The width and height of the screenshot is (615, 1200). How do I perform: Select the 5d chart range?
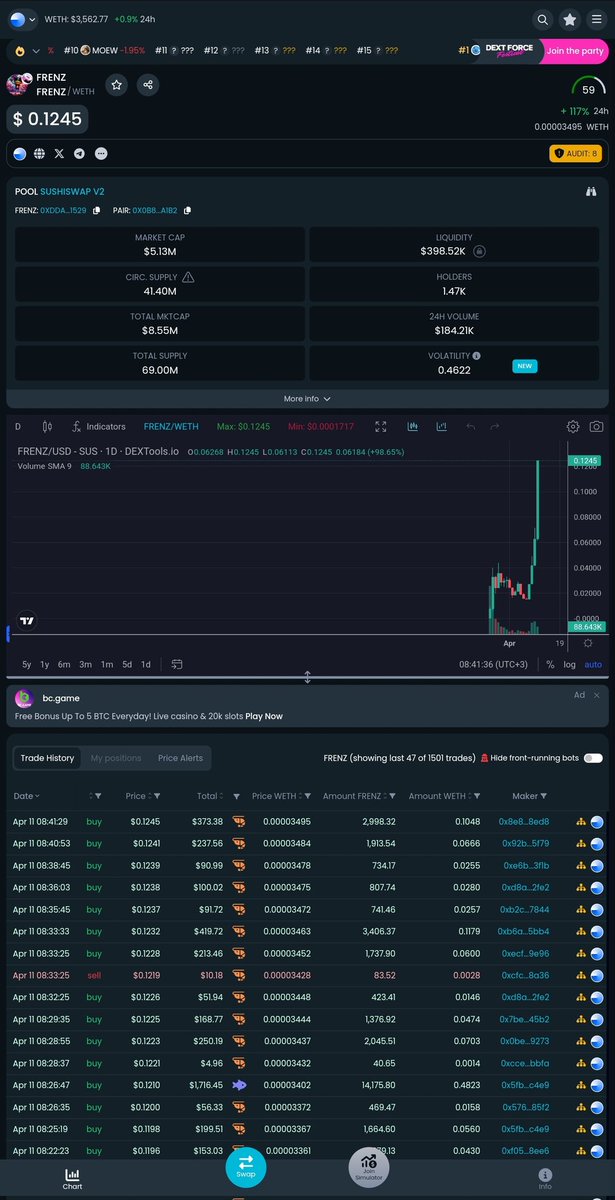(127, 664)
